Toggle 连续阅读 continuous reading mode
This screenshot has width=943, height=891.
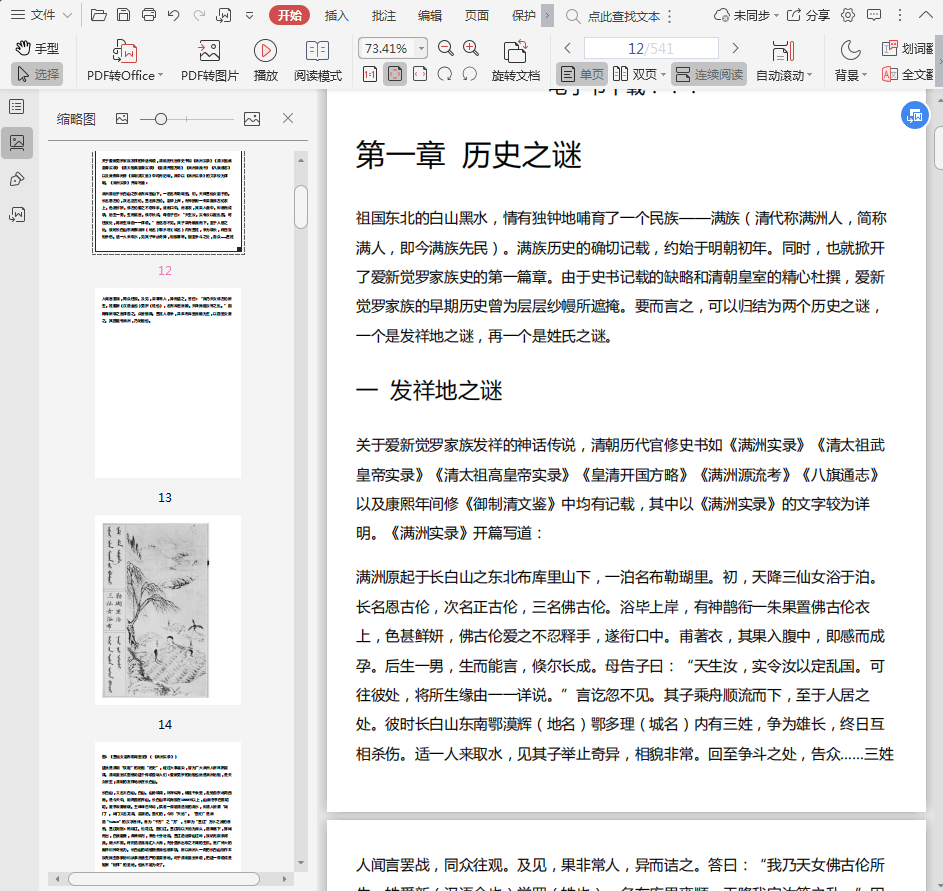(709, 74)
